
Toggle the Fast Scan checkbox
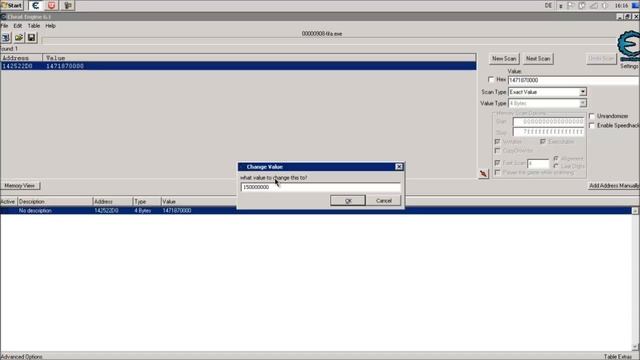[497, 163]
